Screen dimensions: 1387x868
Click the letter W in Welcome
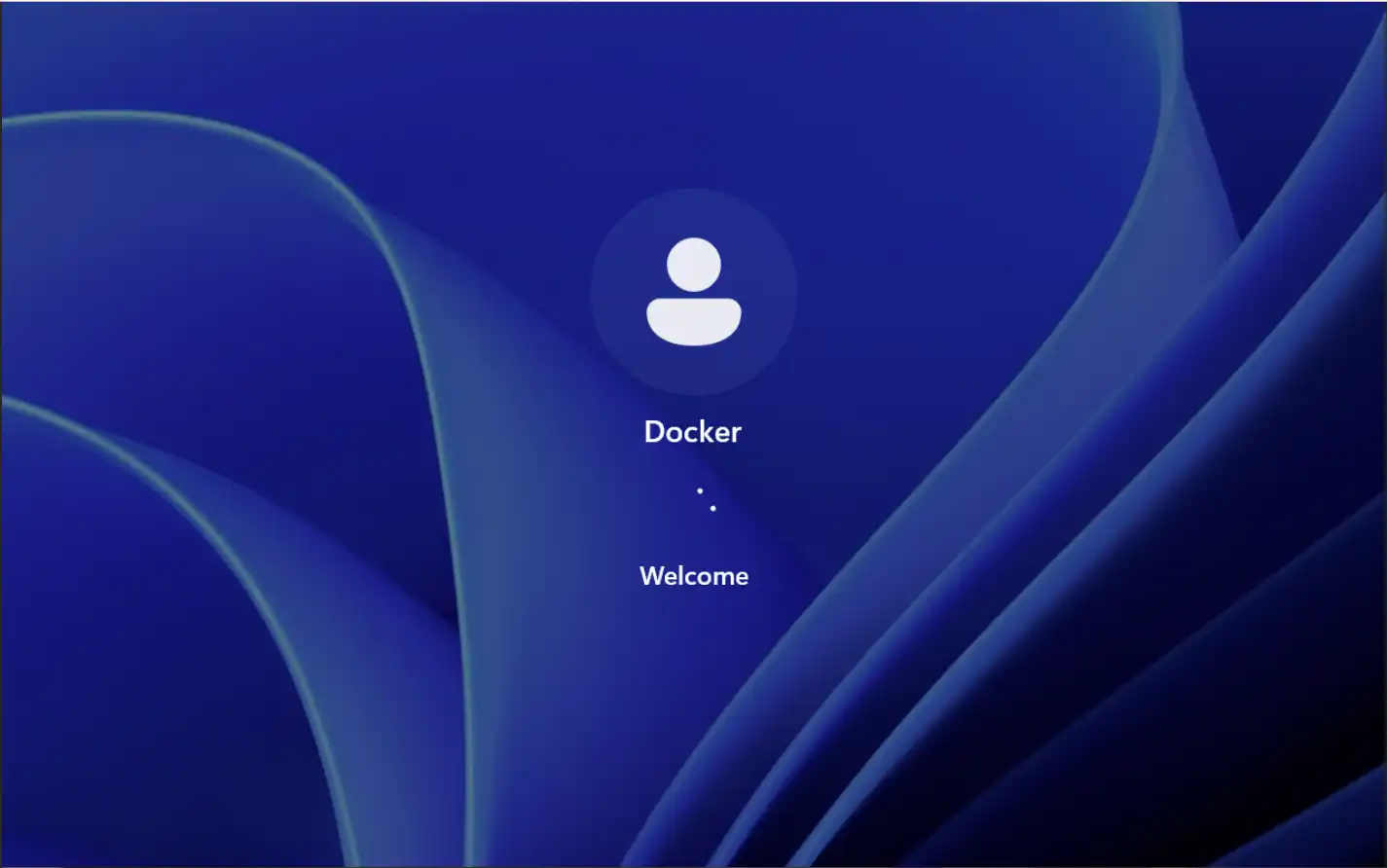coord(650,576)
